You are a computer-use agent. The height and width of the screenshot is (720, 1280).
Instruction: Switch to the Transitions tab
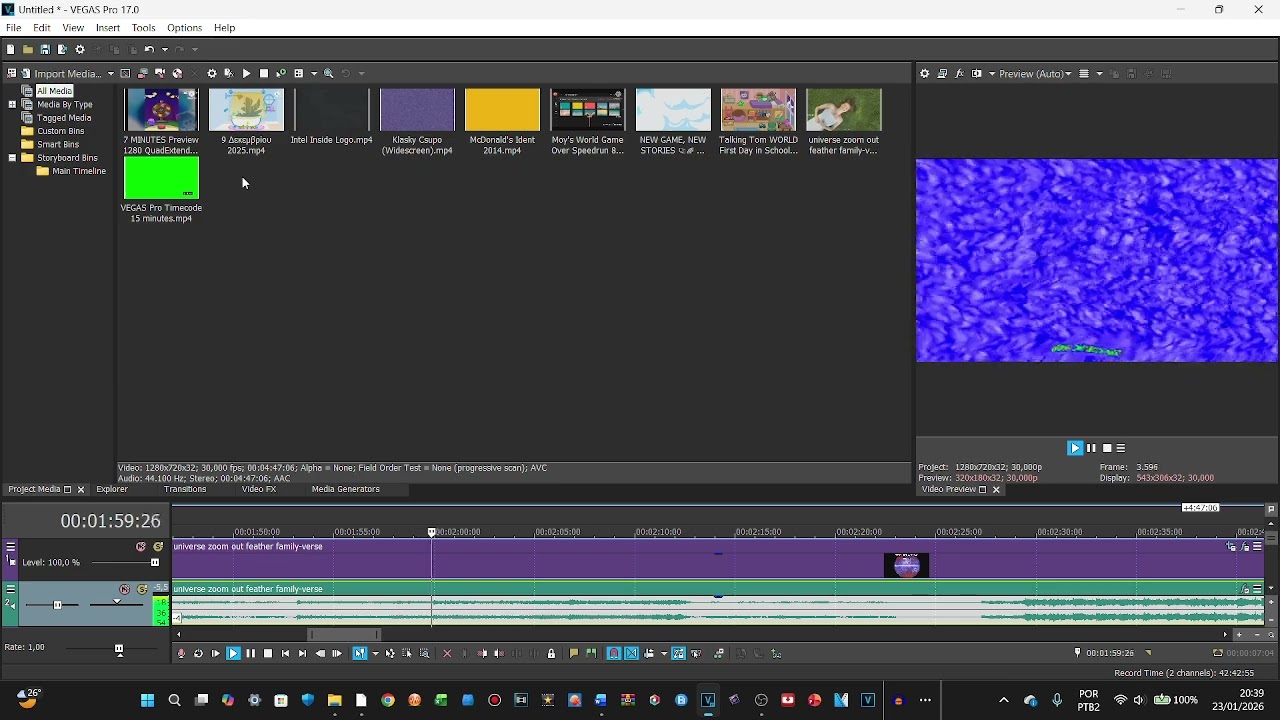point(185,490)
